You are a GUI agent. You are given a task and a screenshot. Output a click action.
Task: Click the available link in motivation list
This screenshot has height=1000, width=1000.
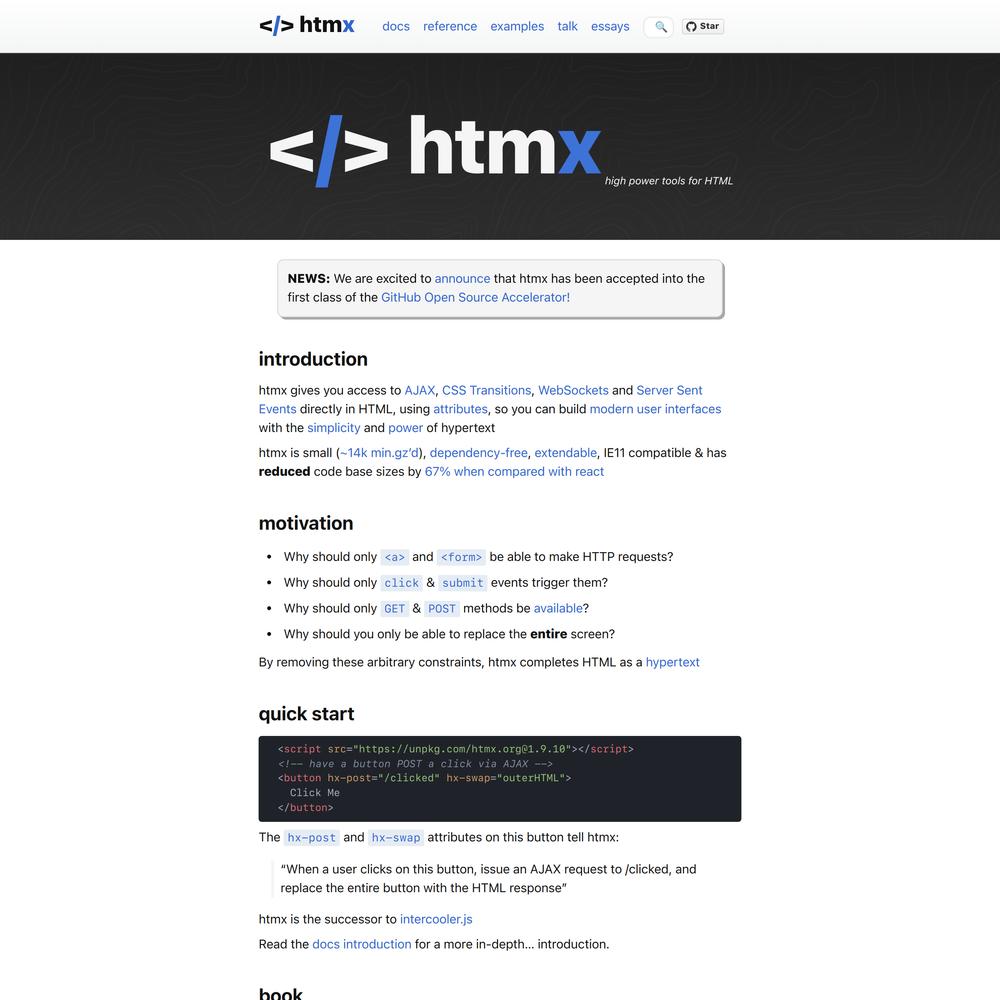558,608
